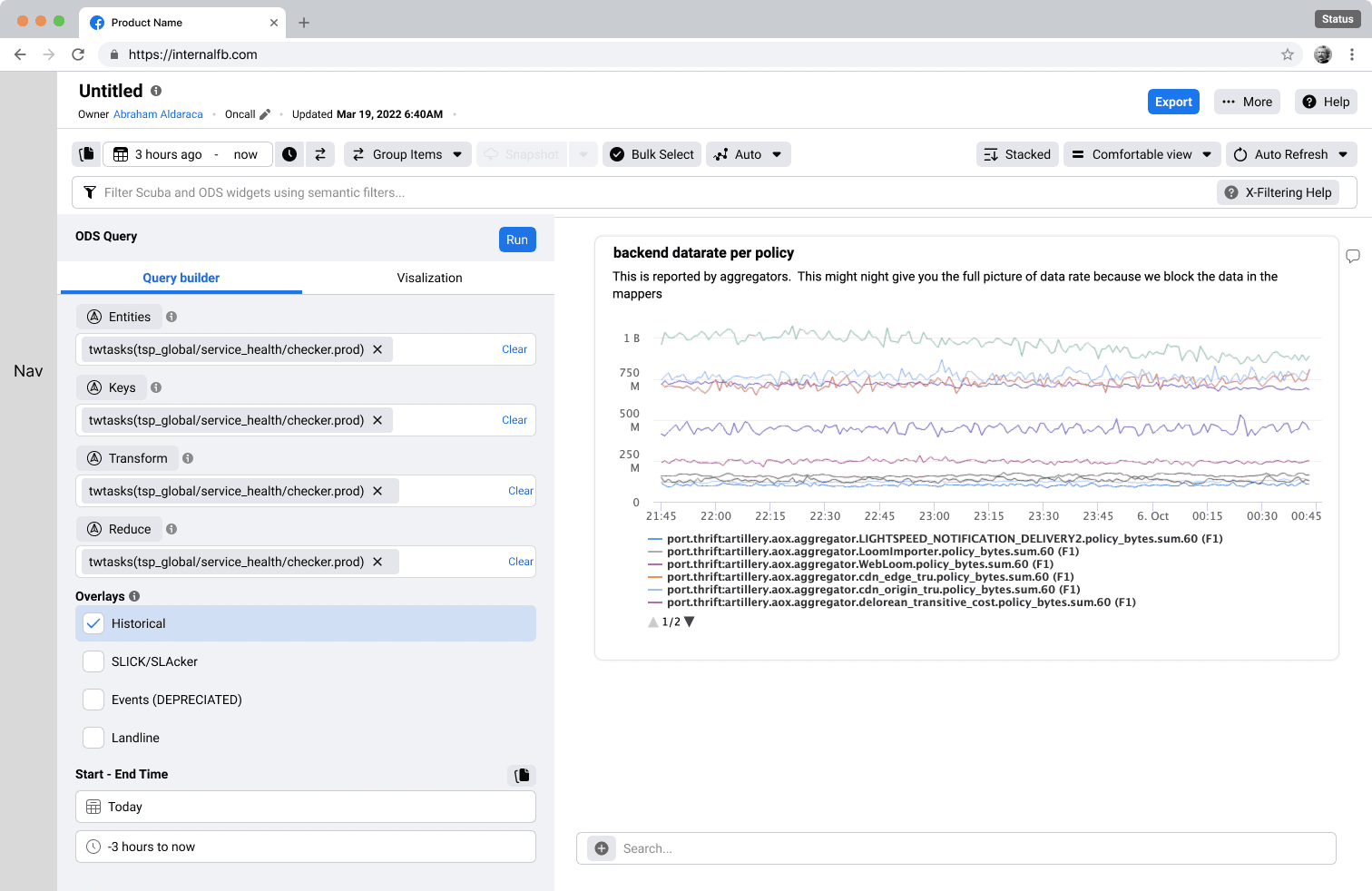This screenshot has width=1372, height=891.
Task: Bookmark page with the star icon
Action: pyautogui.click(x=1287, y=54)
